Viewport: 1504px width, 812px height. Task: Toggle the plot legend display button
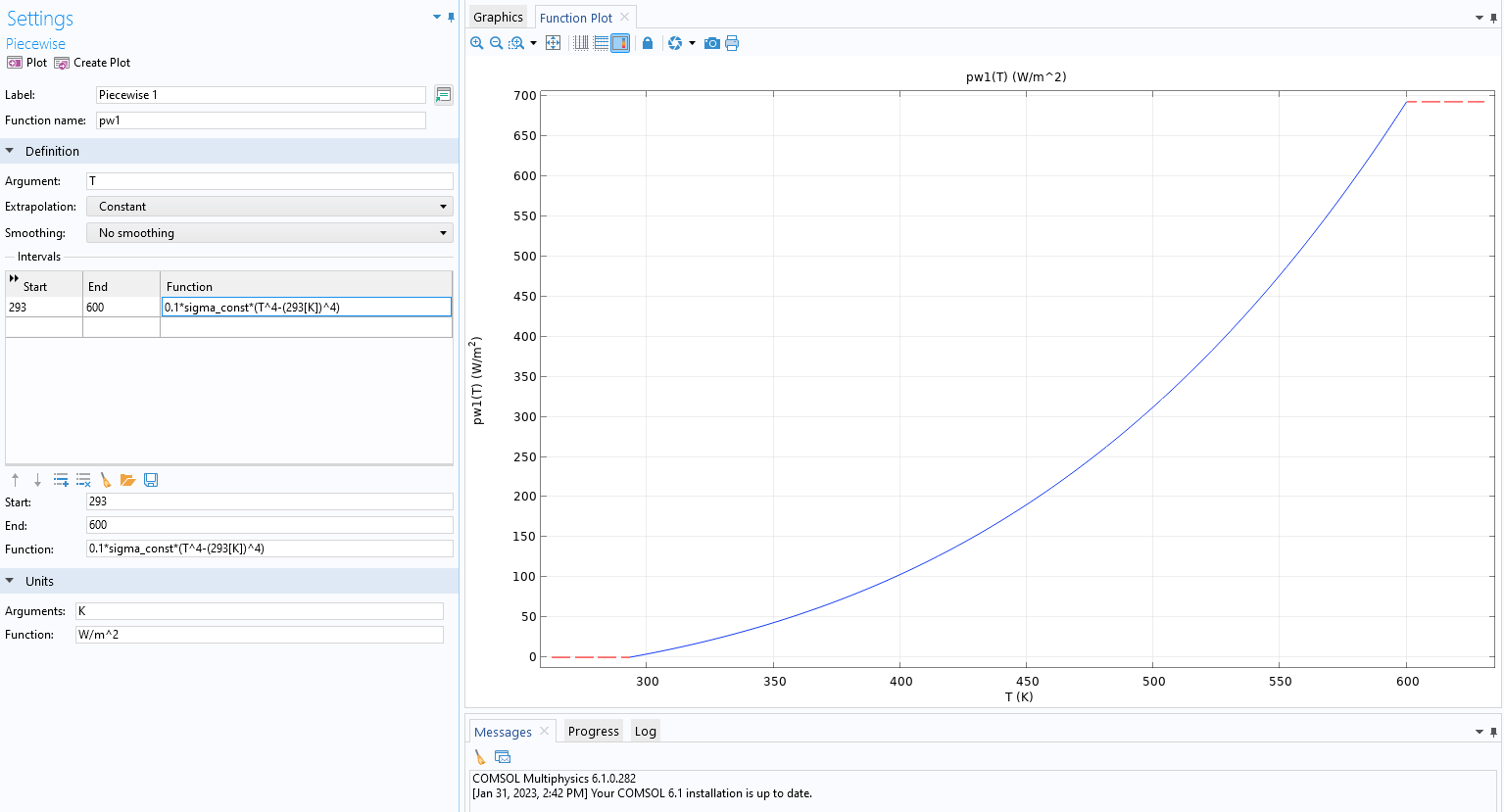click(x=620, y=43)
